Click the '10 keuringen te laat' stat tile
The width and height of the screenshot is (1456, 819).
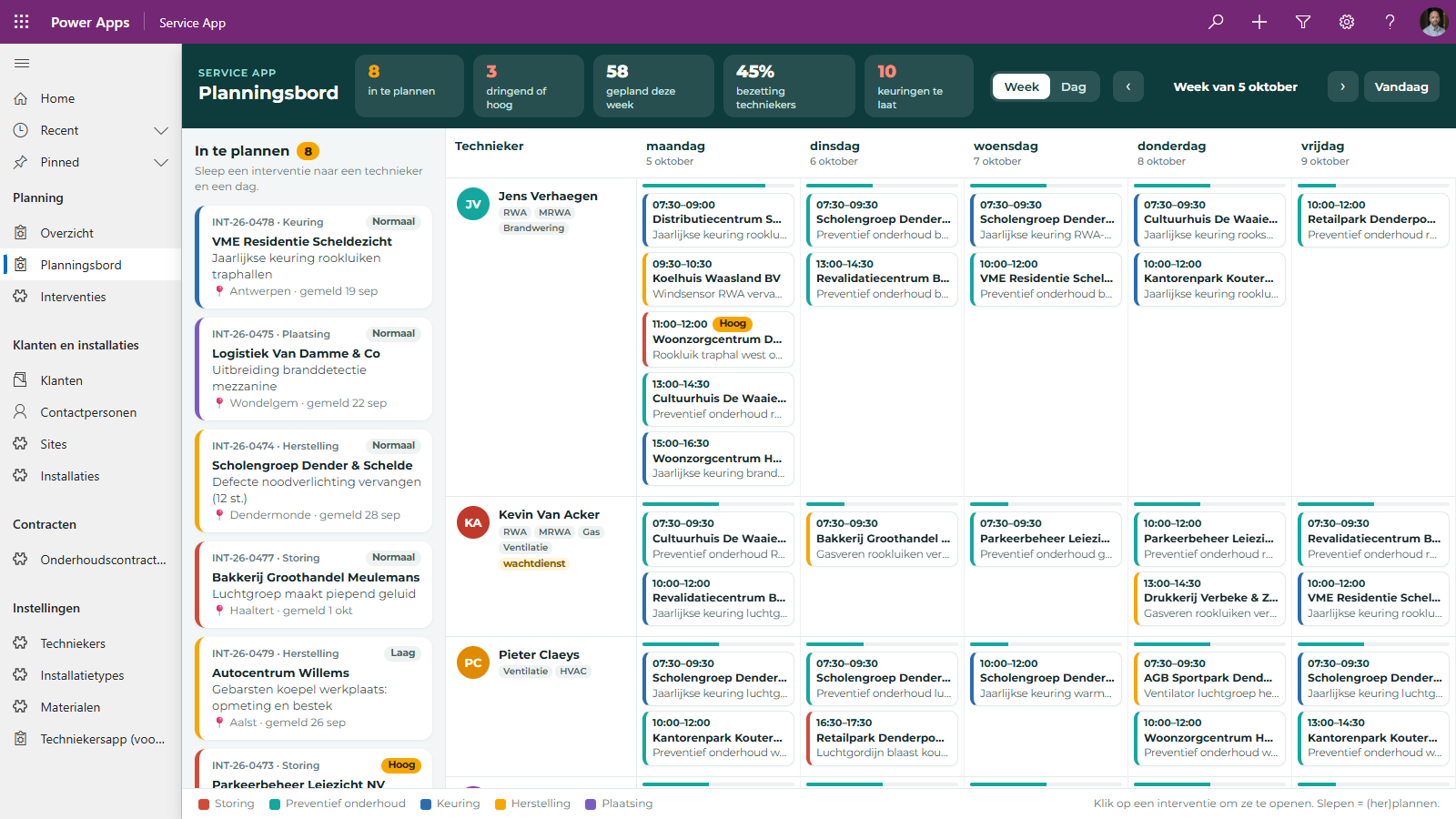[918, 86]
